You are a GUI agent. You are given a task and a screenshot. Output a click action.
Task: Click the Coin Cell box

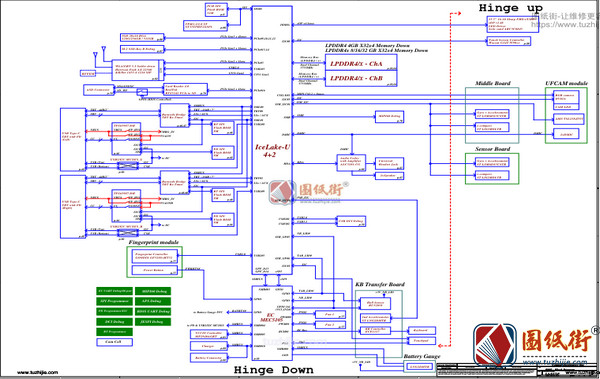tap(114, 342)
